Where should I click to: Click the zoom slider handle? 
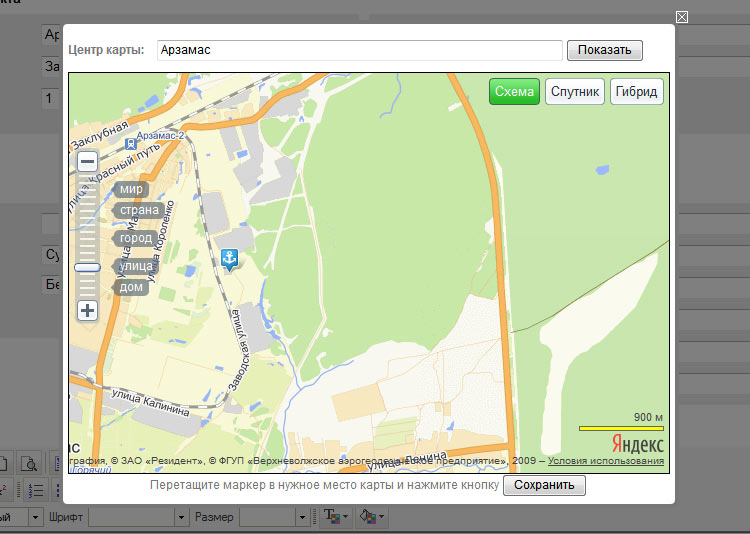87,267
